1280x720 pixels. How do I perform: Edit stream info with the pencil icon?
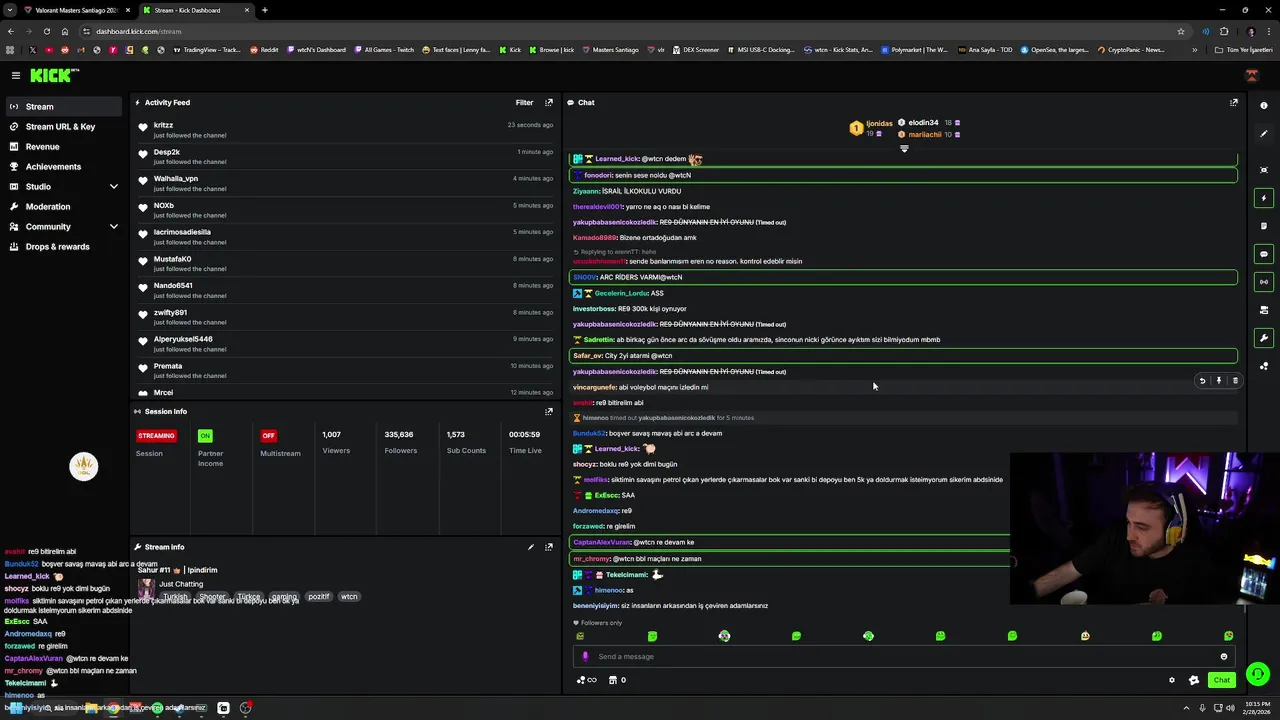tap(531, 547)
